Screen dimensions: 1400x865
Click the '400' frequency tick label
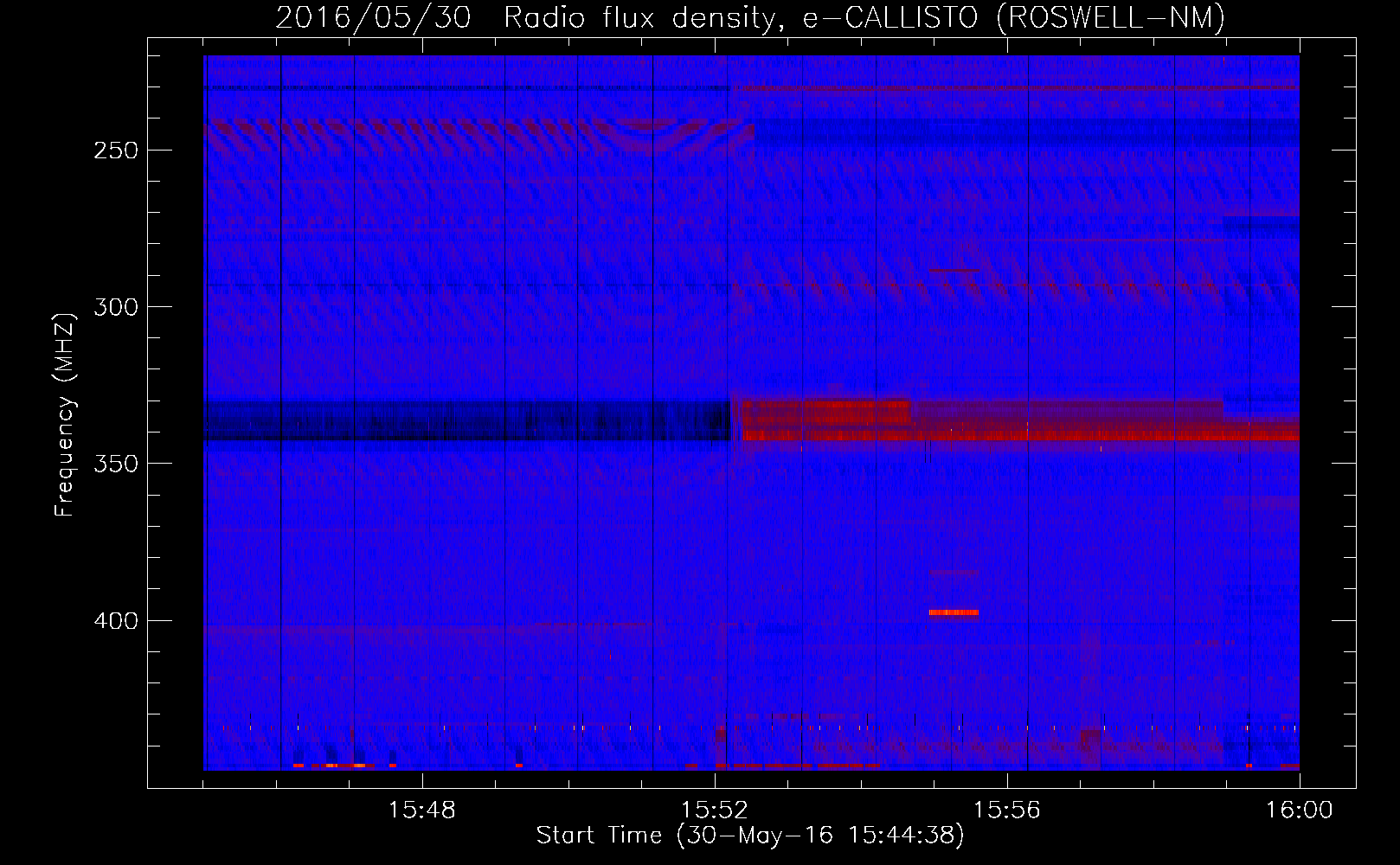[115, 621]
